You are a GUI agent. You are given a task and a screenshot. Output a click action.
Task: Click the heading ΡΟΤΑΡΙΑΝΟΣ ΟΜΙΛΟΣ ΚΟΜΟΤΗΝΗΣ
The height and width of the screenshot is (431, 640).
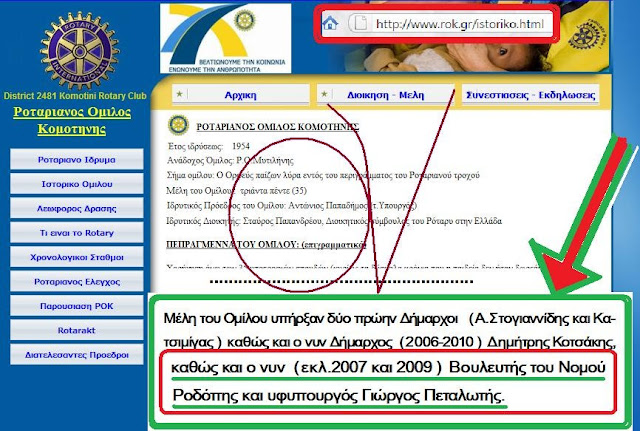point(278,127)
